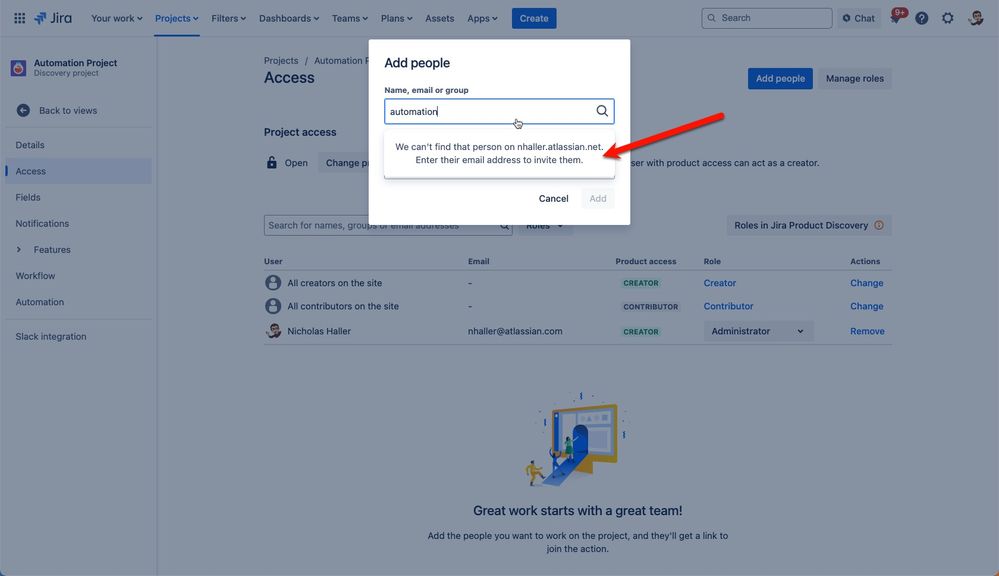The height and width of the screenshot is (576, 999).
Task: Click the Automation Project title in sidebar
Action: (75, 62)
